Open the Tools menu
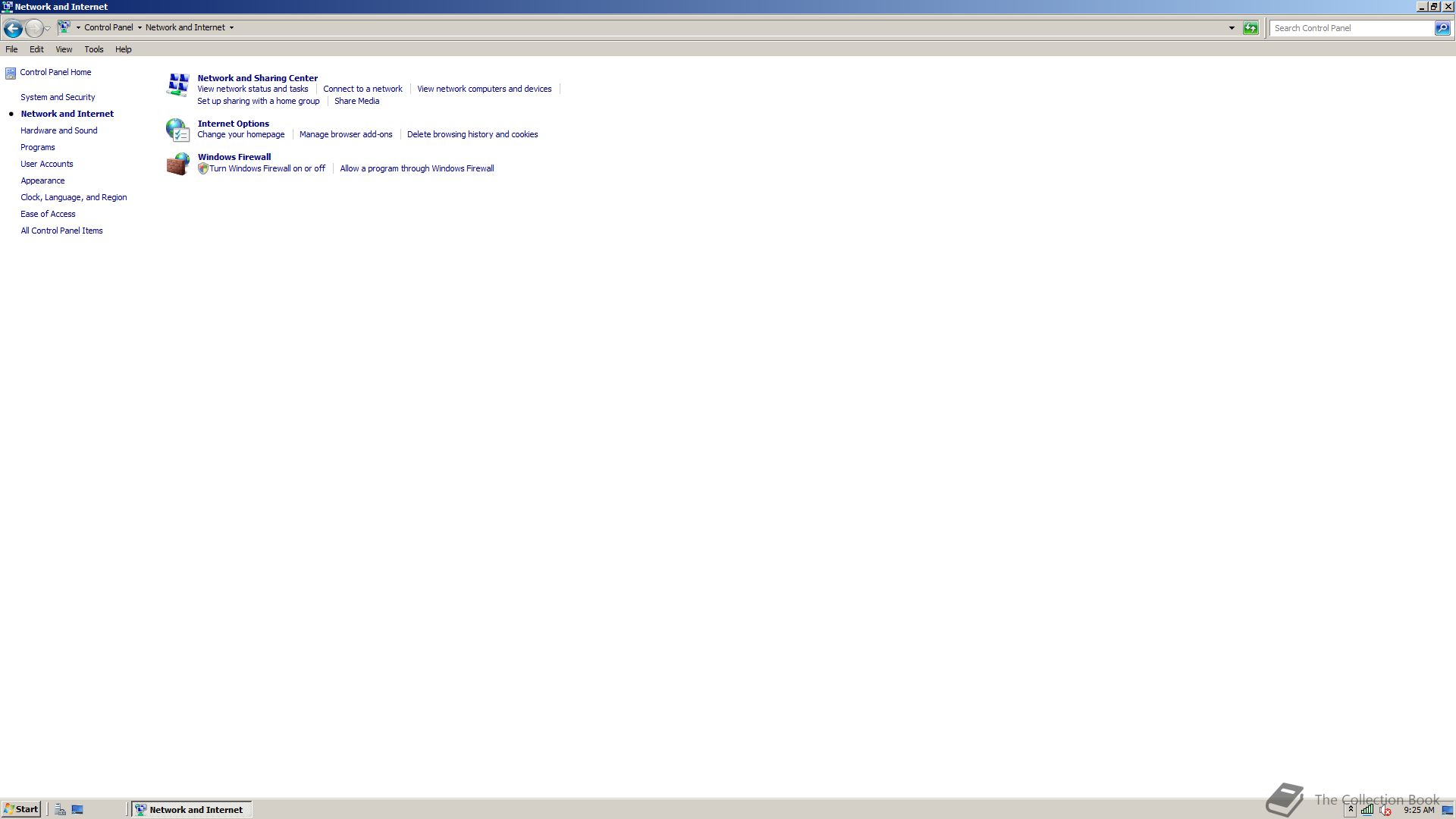This screenshot has height=819, width=1456. tap(94, 49)
